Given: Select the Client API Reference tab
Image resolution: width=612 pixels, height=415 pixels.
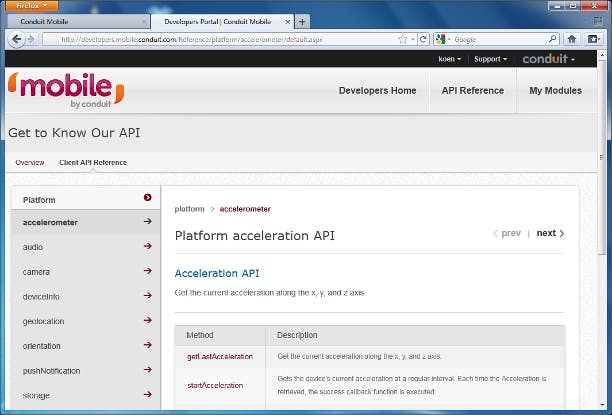Looking at the screenshot, I should pos(93,162).
